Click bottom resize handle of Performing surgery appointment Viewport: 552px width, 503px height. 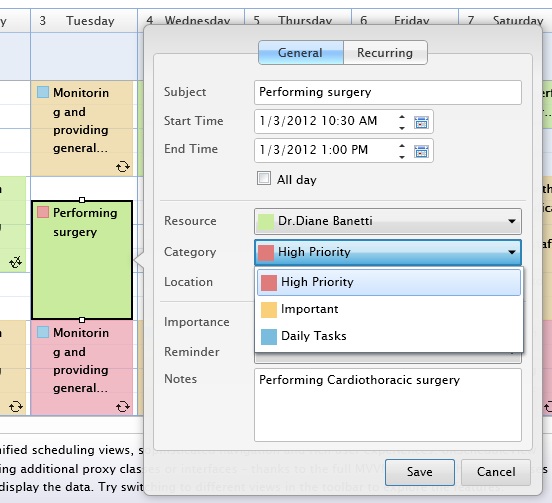click(82, 320)
